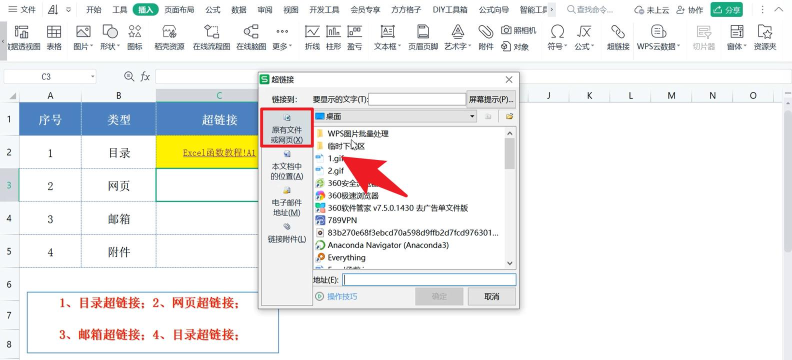Switch to the 开始 tab
This screenshot has width=792, height=360.
pyautogui.click(x=93, y=10)
